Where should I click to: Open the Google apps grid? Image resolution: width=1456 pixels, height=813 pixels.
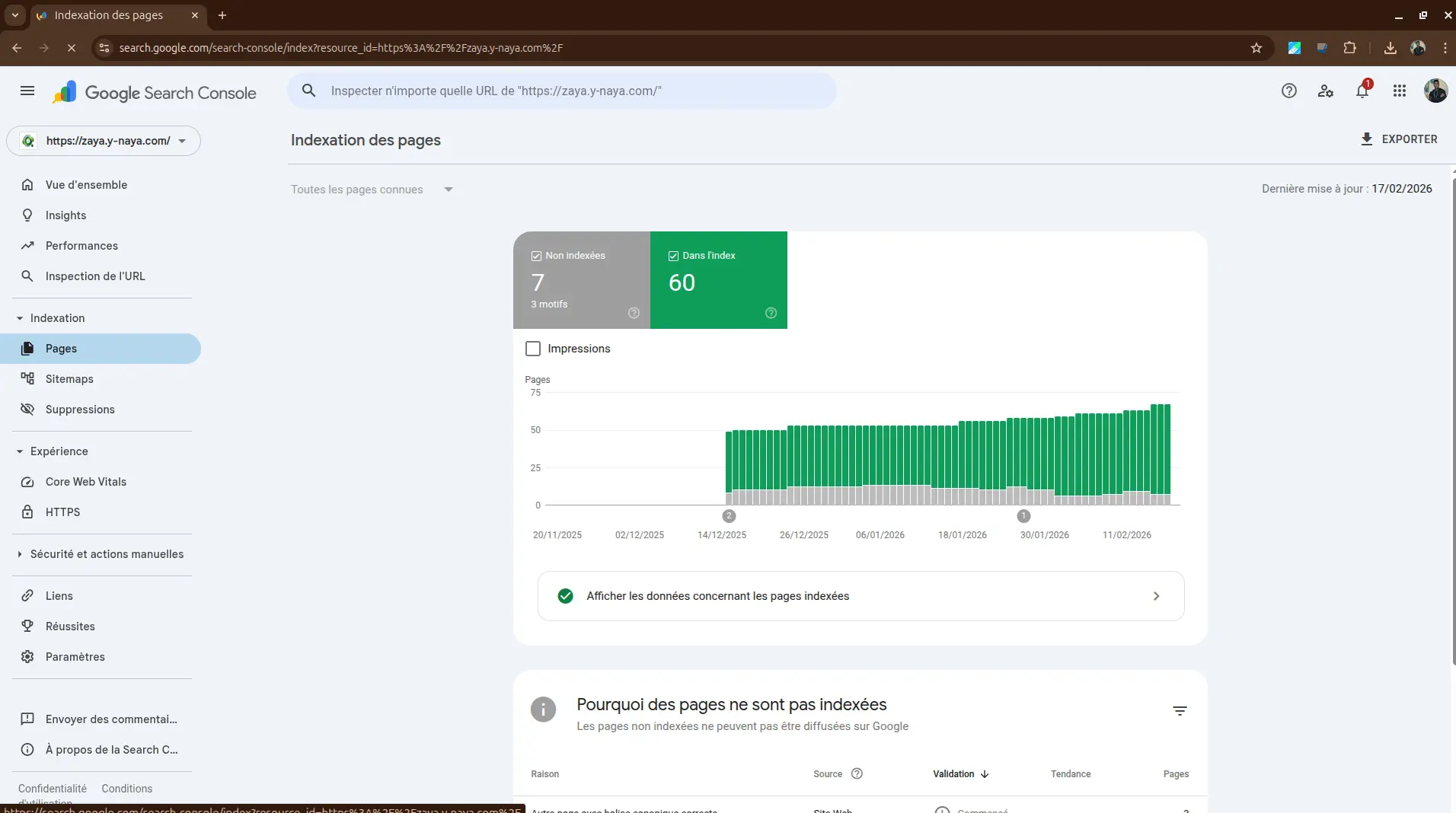(x=1399, y=91)
